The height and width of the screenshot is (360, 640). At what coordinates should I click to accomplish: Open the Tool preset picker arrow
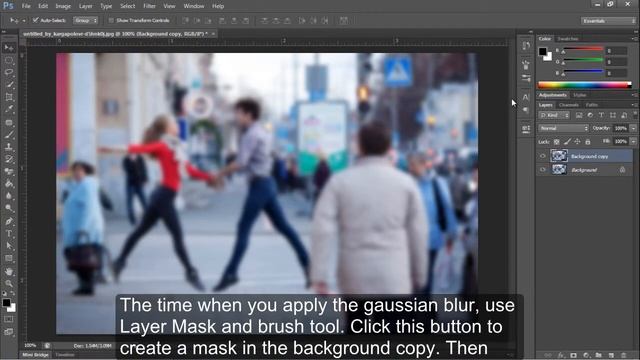[24, 20]
